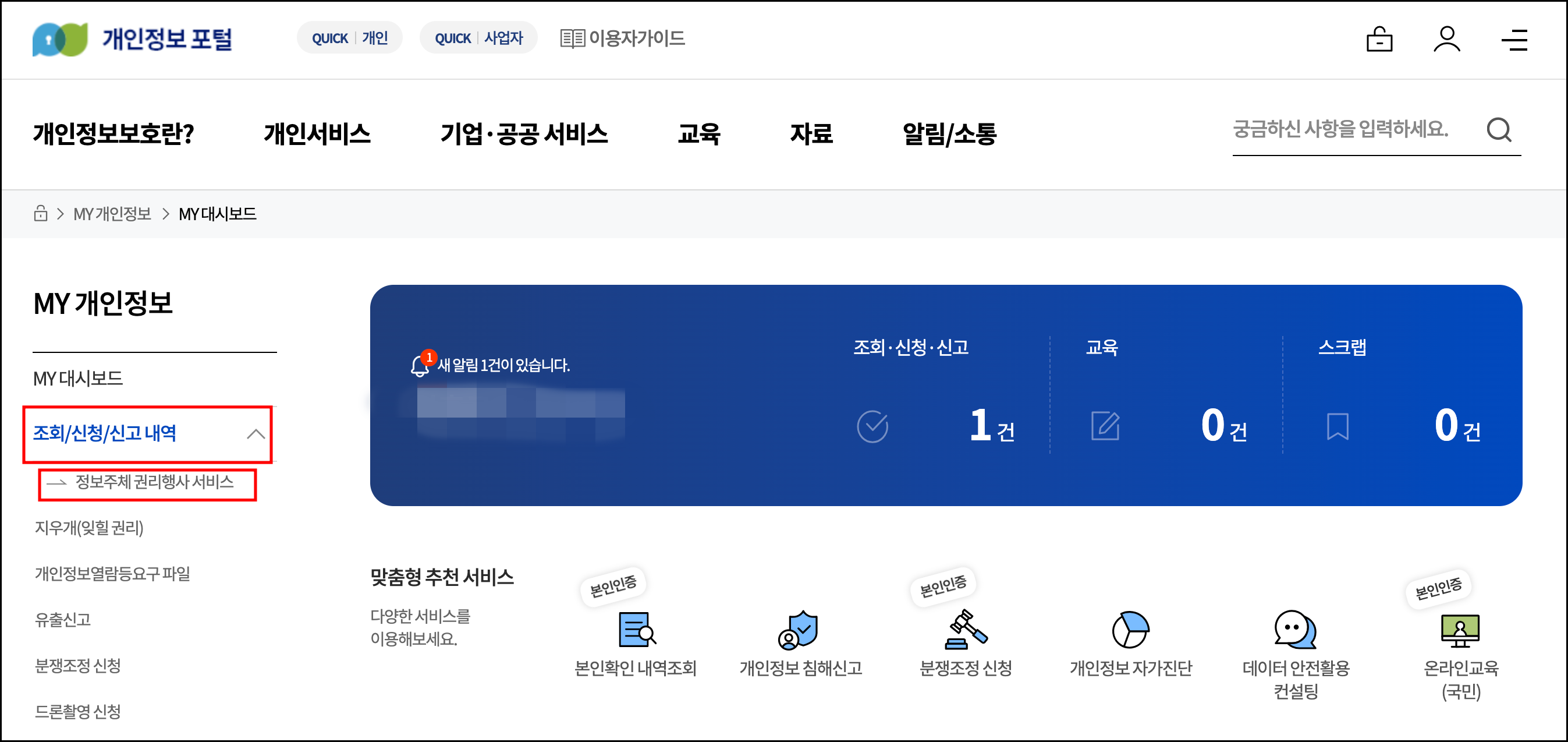The height and width of the screenshot is (742, 1568).
Task: Open the hamburger menu icon
Action: point(1514,40)
